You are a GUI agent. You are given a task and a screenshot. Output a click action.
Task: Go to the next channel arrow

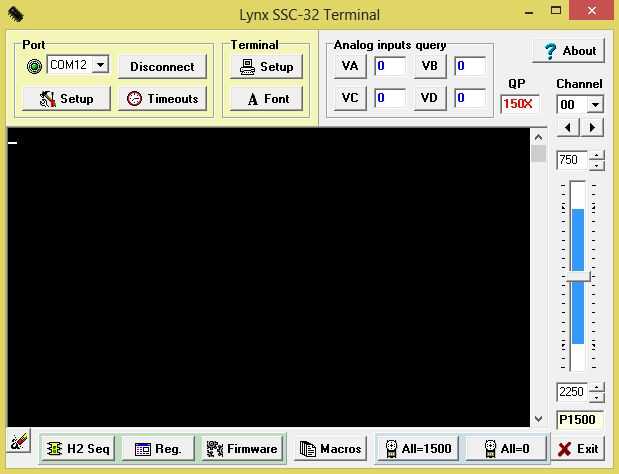point(592,127)
